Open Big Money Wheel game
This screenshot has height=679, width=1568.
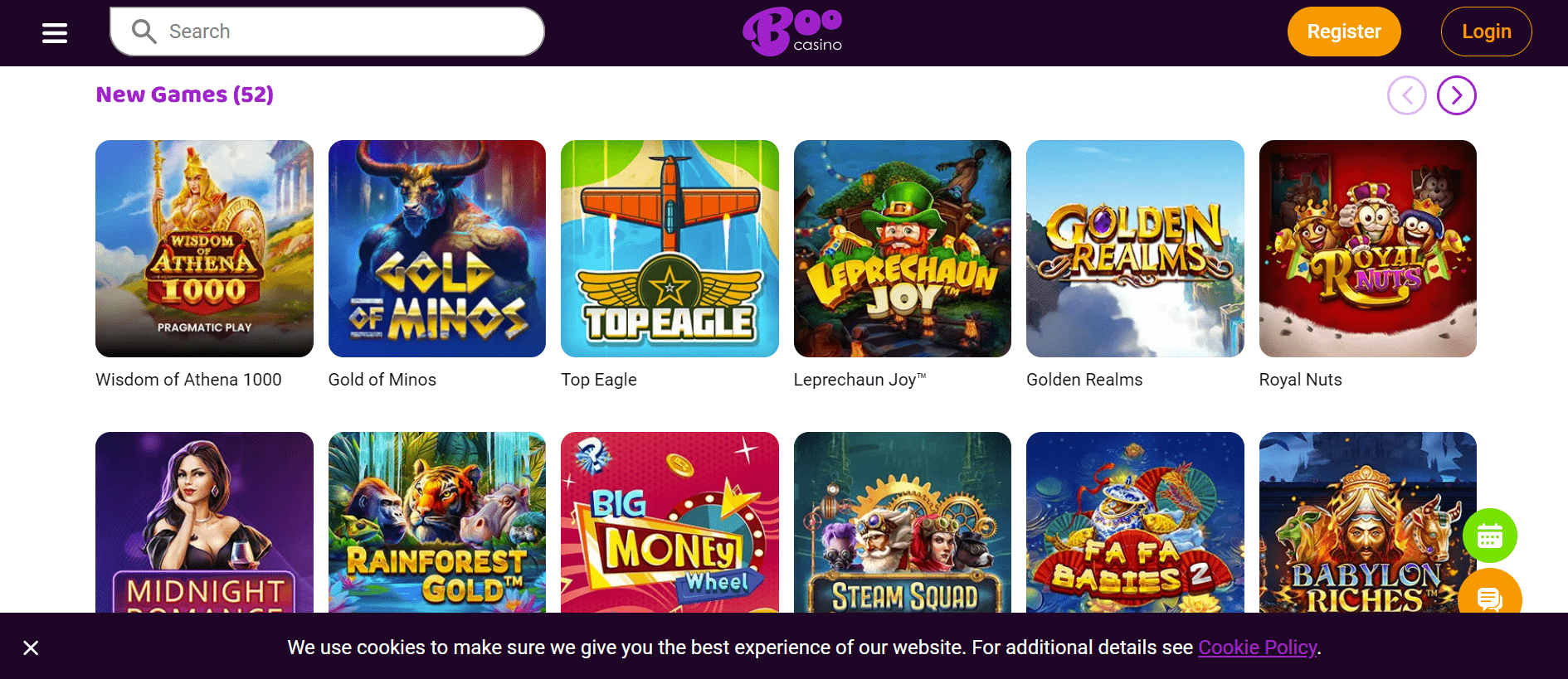point(670,522)
